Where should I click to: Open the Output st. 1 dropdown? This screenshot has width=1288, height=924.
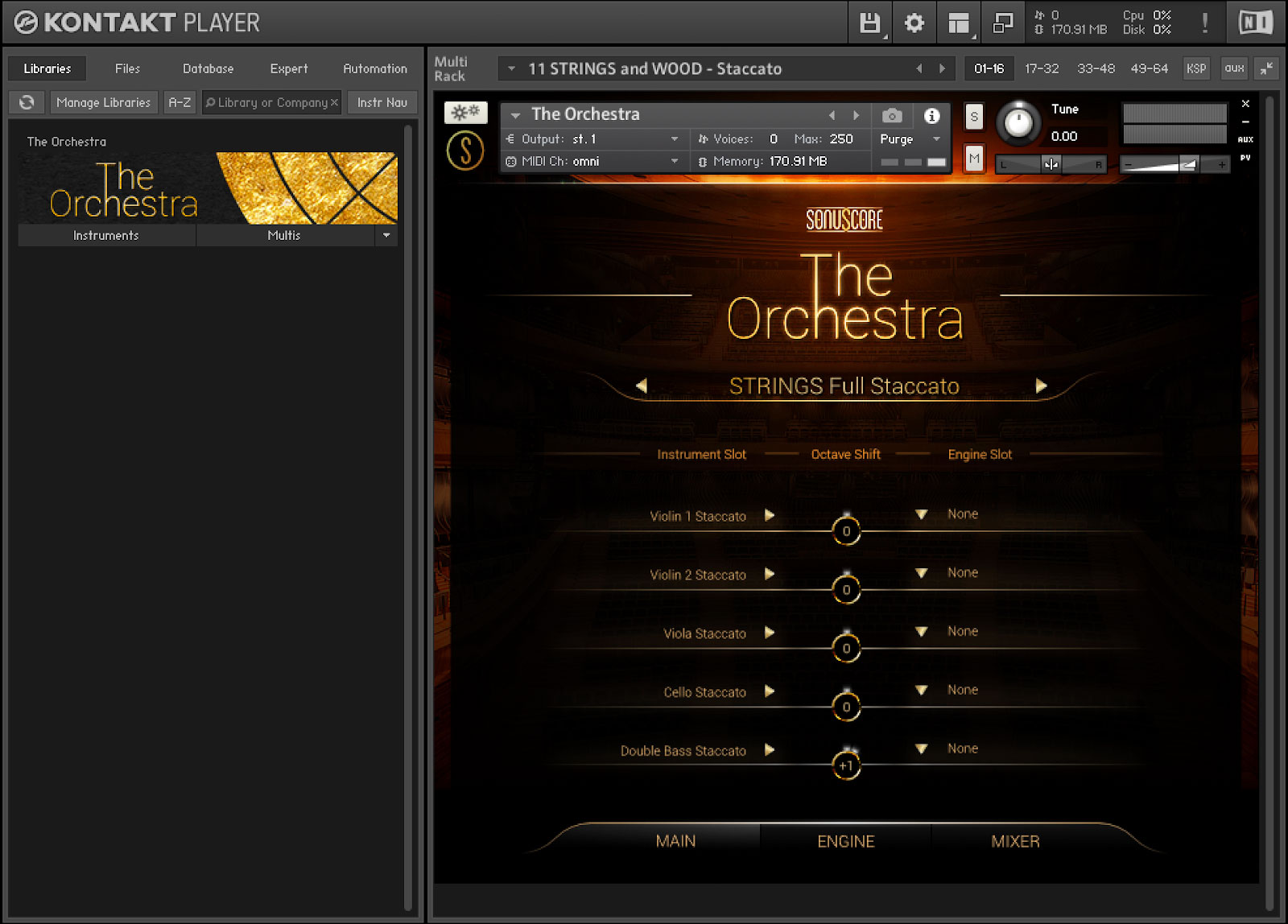point(675,139)
